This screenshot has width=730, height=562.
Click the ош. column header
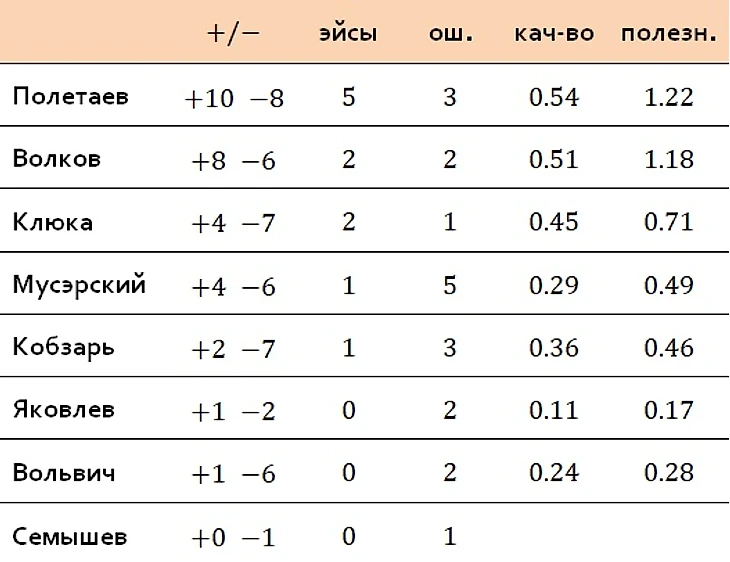pyautogui.click(x=451, y=34)
